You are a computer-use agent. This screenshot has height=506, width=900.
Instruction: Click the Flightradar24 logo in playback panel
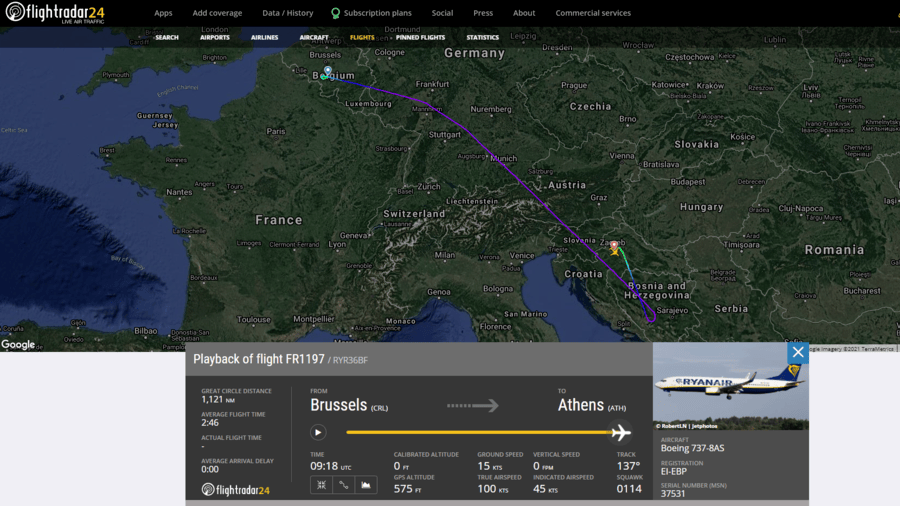point(235,490)
